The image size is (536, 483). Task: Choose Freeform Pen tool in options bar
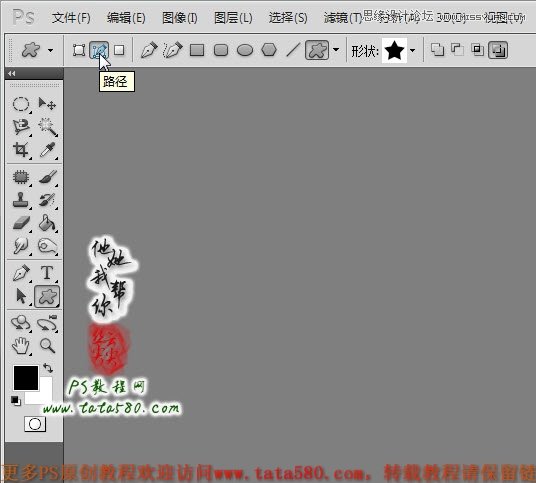pos(173,50)
